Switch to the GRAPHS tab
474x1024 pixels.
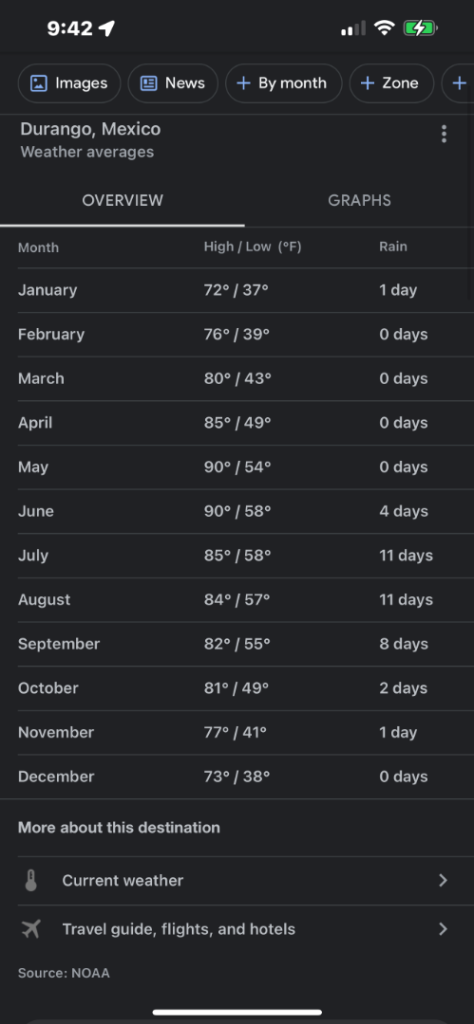359,200
